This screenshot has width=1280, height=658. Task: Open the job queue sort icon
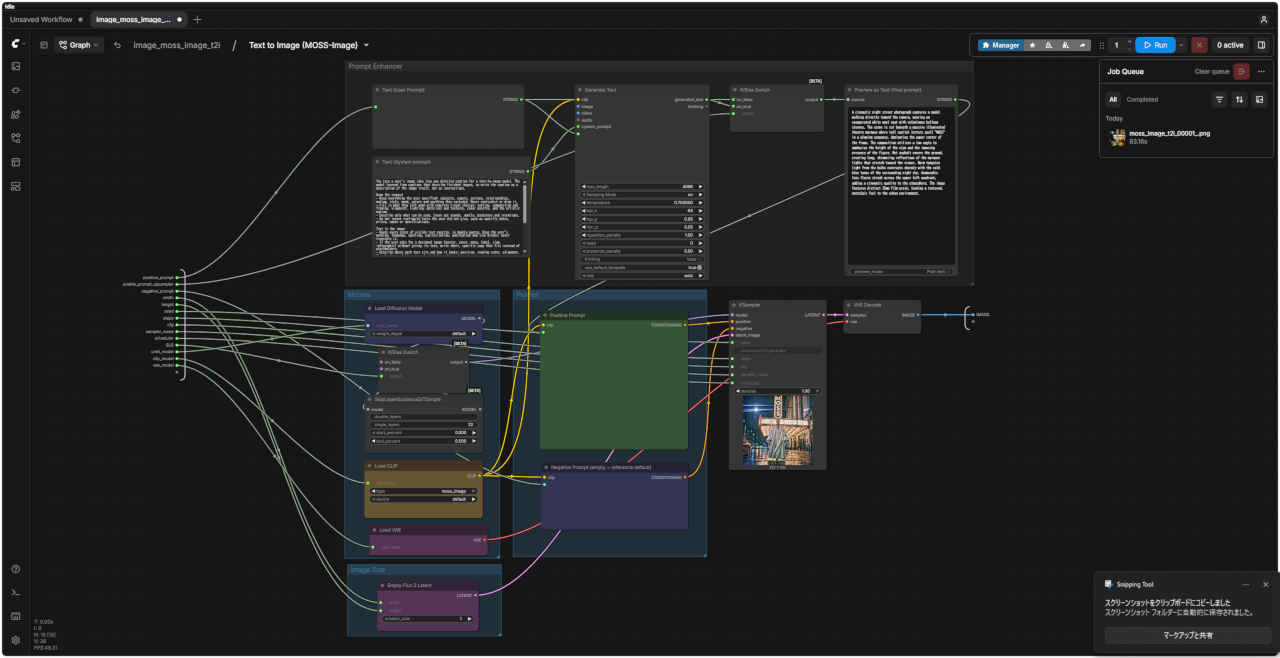pos(1239,100)
